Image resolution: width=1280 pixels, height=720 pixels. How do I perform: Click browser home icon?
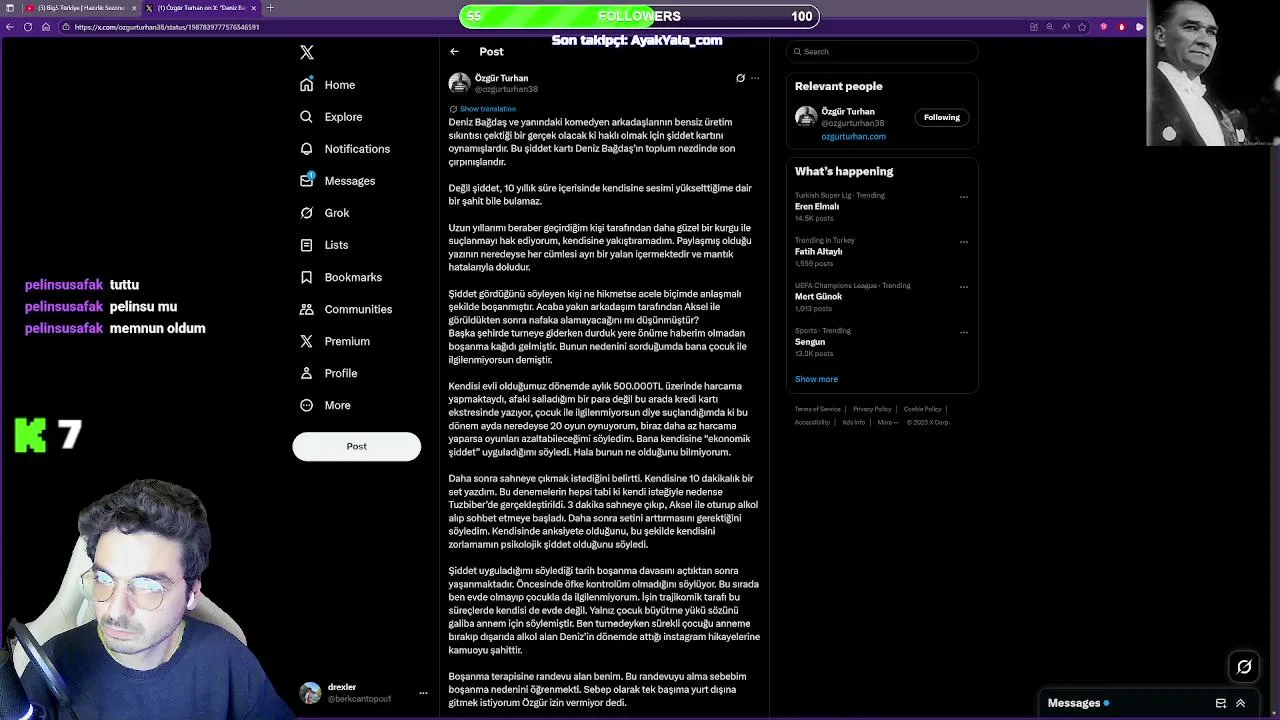[x=46, y=27]
